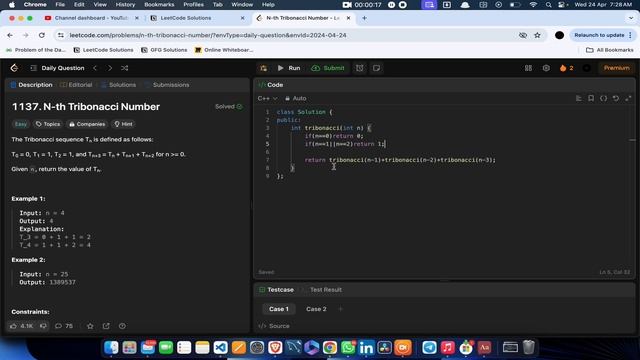Expand the editor to fullscreen
The width and height of the screenshot is (640, 360).
(628, 98)
